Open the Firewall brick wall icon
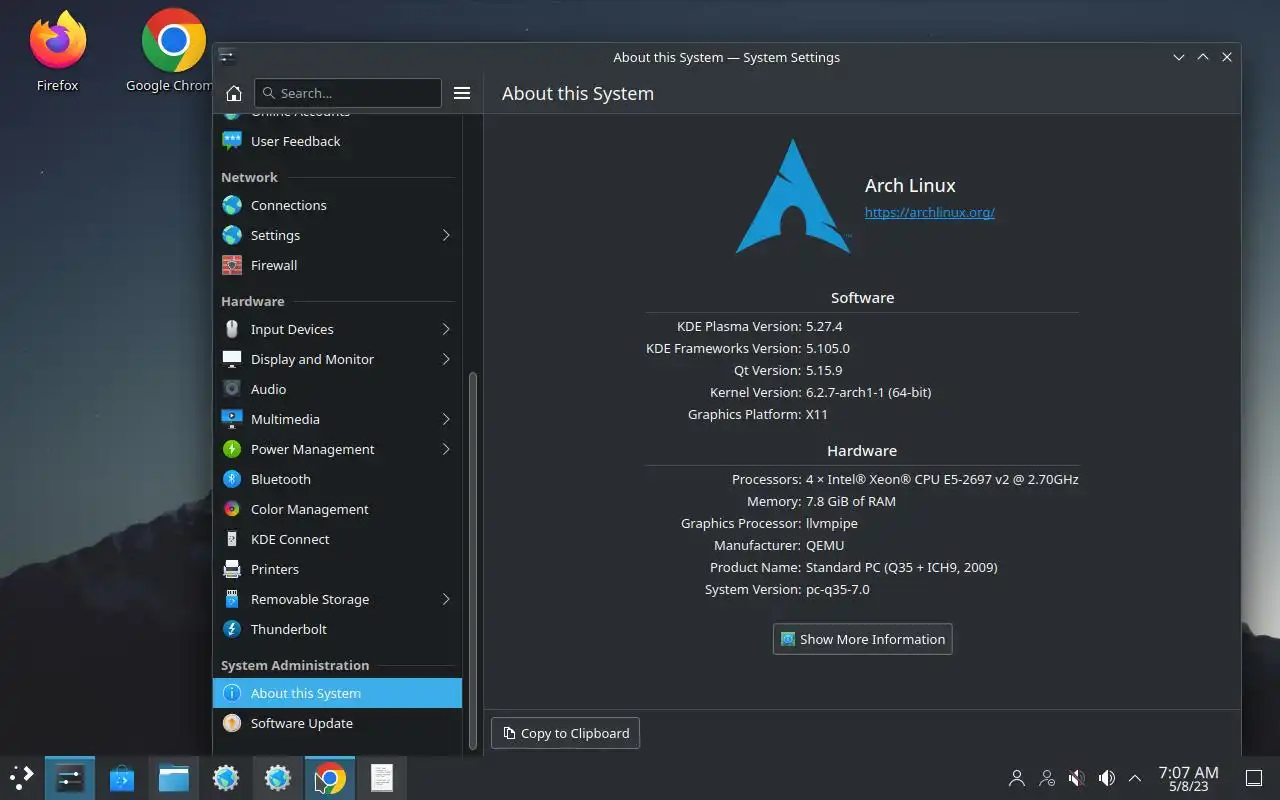Screen dimensions: 1280x800 click(x=232, y=265)
